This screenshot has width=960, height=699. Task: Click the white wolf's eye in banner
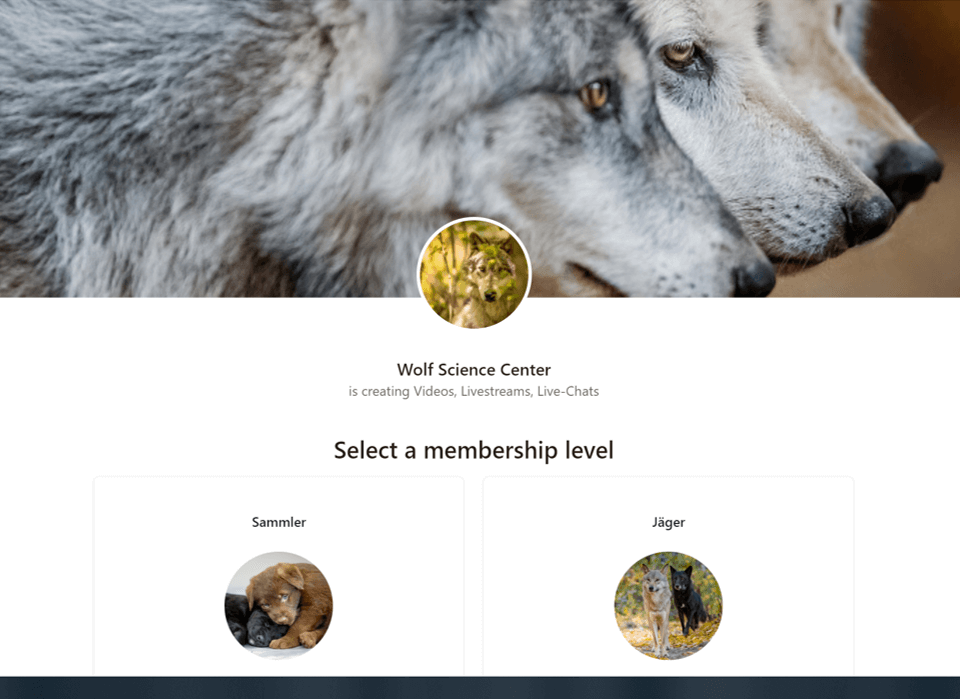(x=679, y=54)
